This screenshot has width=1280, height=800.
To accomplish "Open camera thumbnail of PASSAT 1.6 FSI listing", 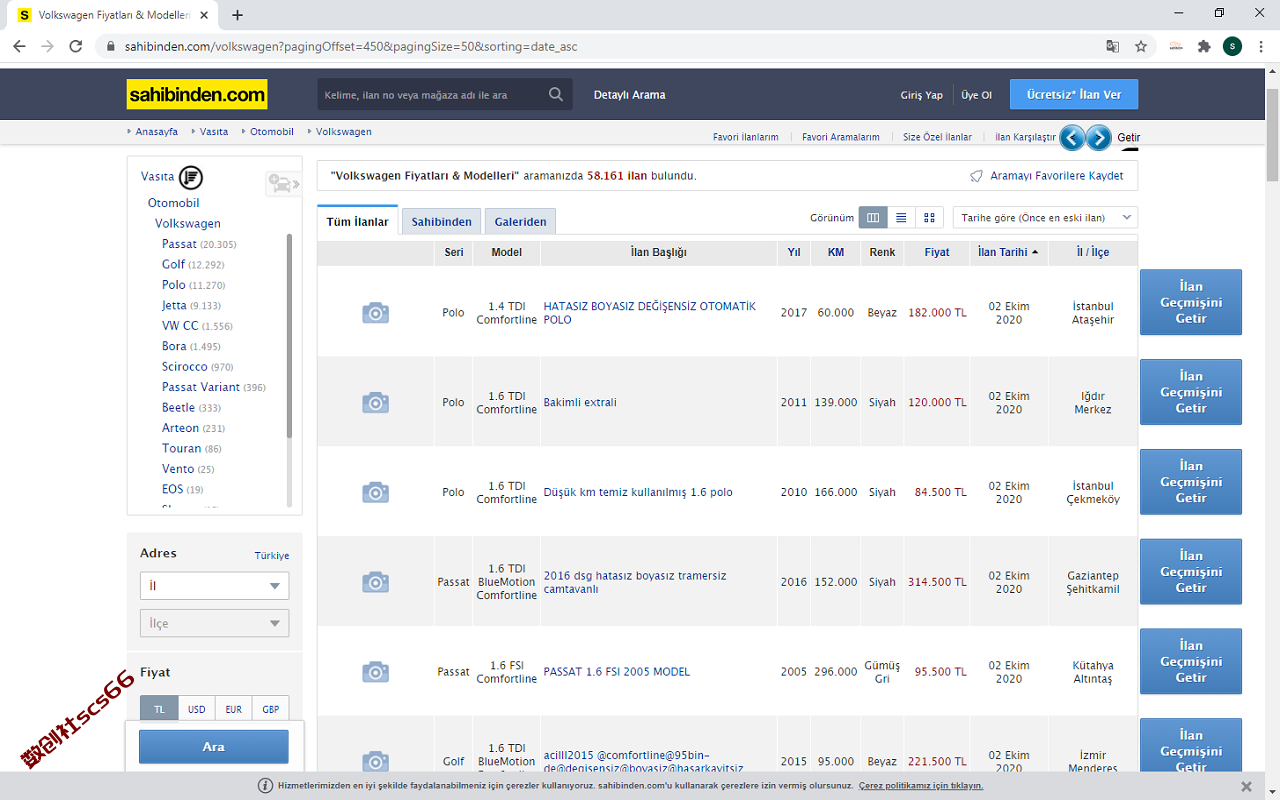I will pyautogui.click(x=375, y=672).
